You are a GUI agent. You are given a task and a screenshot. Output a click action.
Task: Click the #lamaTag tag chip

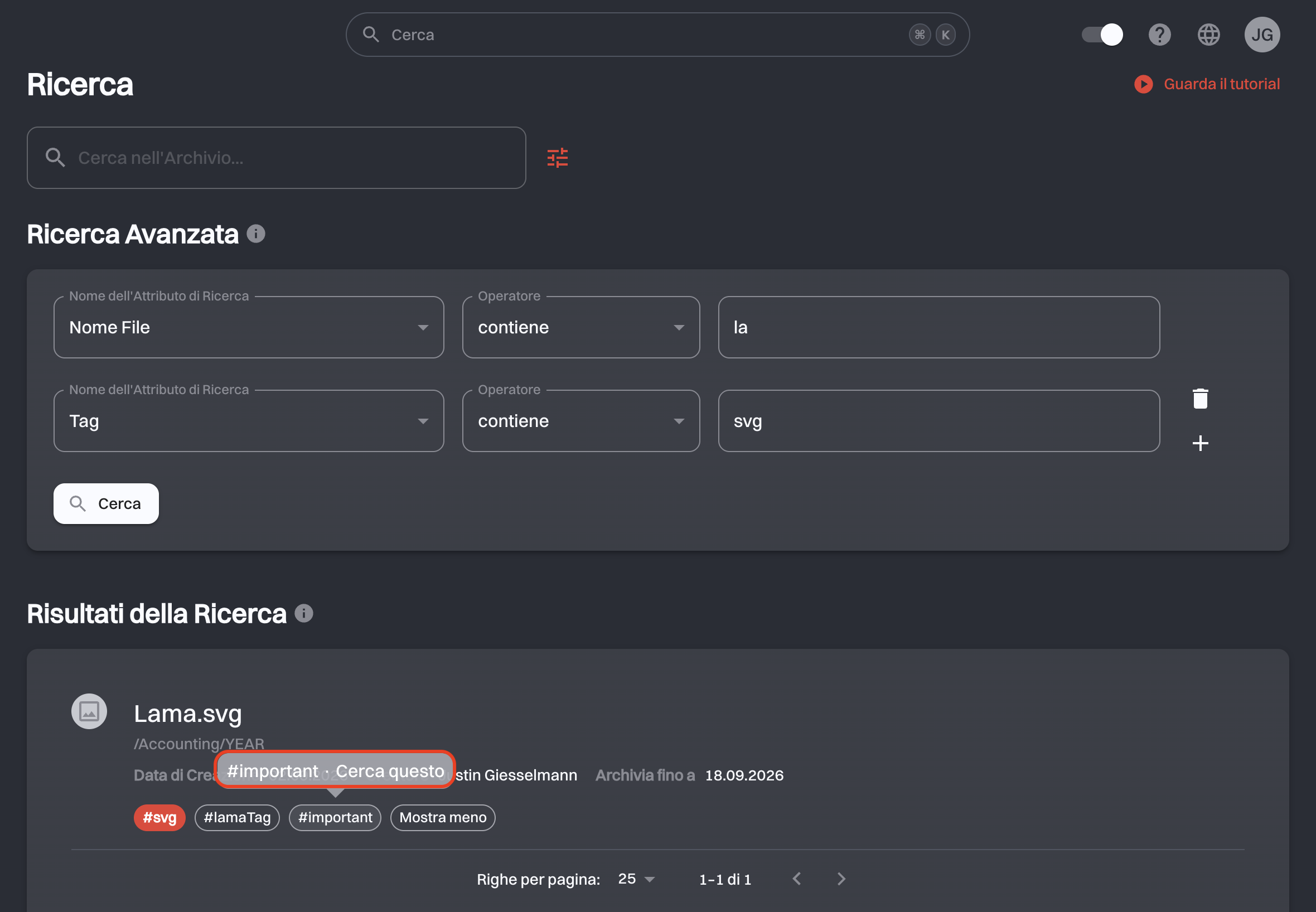237,818
